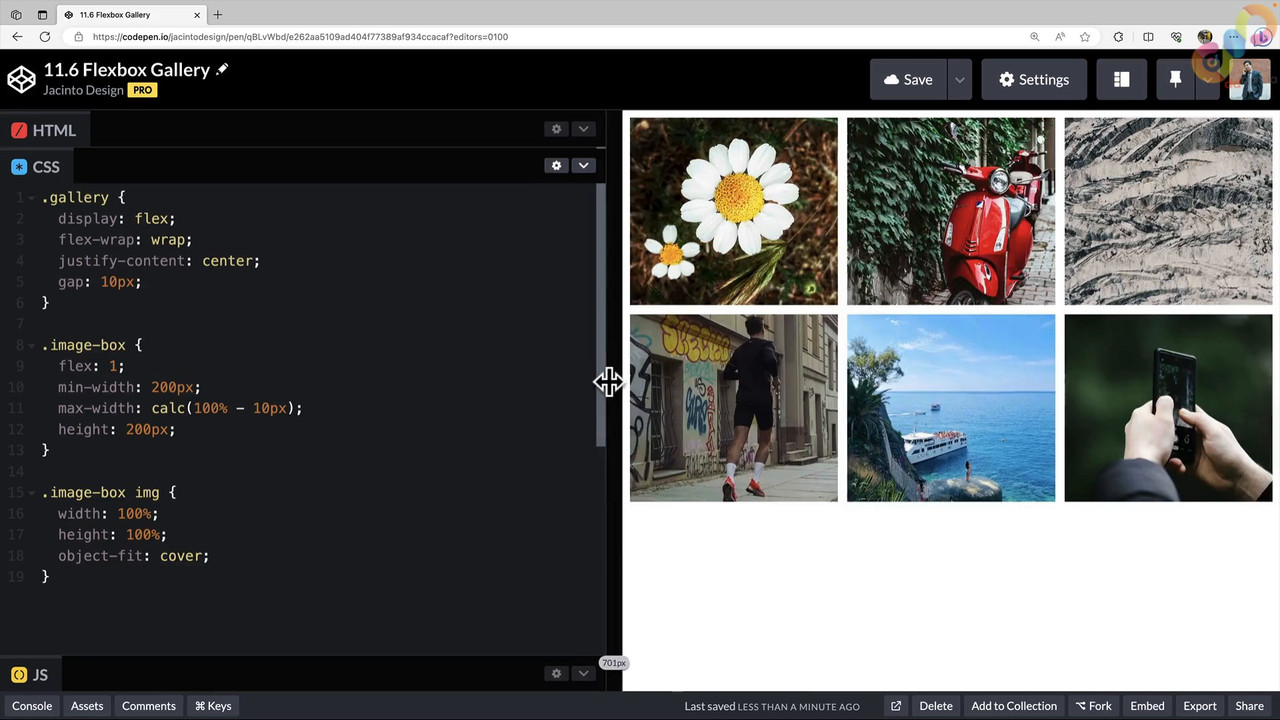Click the hands holding phone thumbnail
This screenshot has width=1280, height=720.
point(1168,408)
